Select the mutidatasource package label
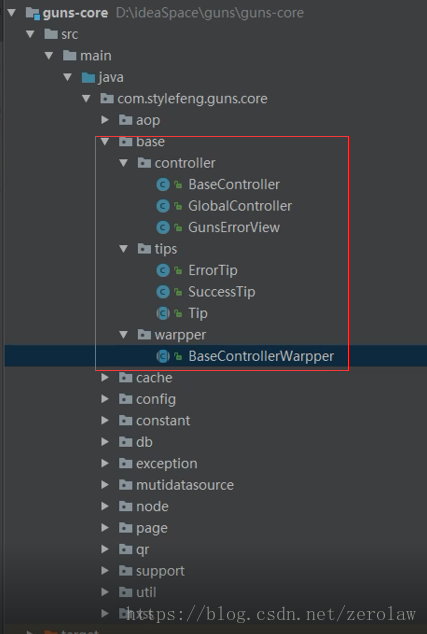The image size is (427, 634). pos(185,485)
